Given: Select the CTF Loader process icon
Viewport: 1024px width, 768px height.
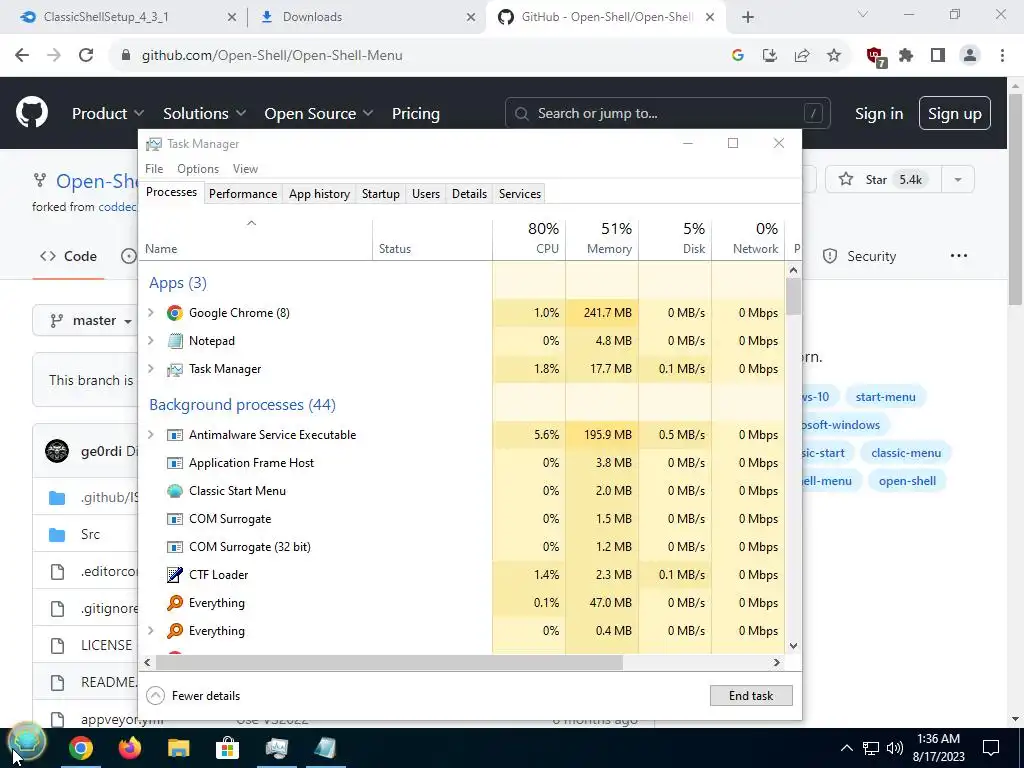Looking at the screenshot, I should [x=174, y=575].
